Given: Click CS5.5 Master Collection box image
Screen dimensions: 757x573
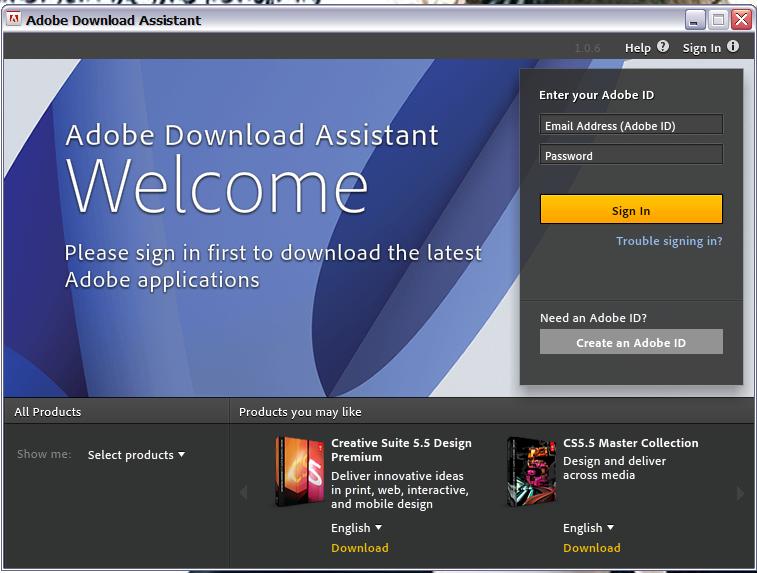Looking at the screenshot, I should coord(530,472).
